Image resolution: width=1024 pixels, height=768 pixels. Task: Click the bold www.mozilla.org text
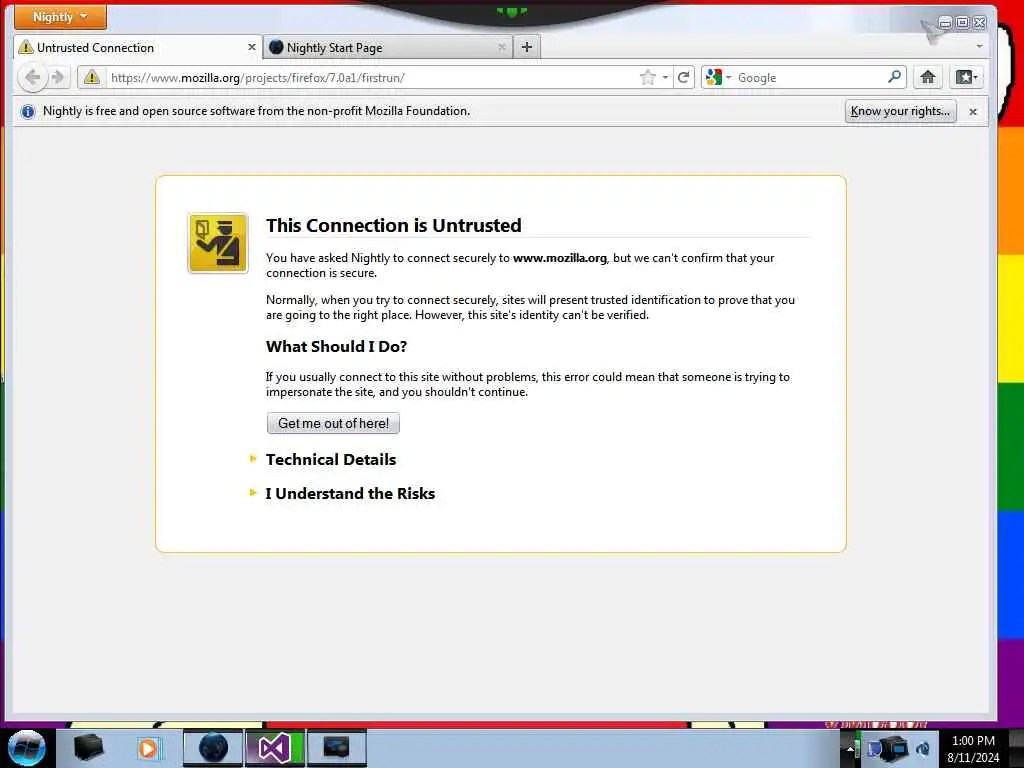click(560, 258)
